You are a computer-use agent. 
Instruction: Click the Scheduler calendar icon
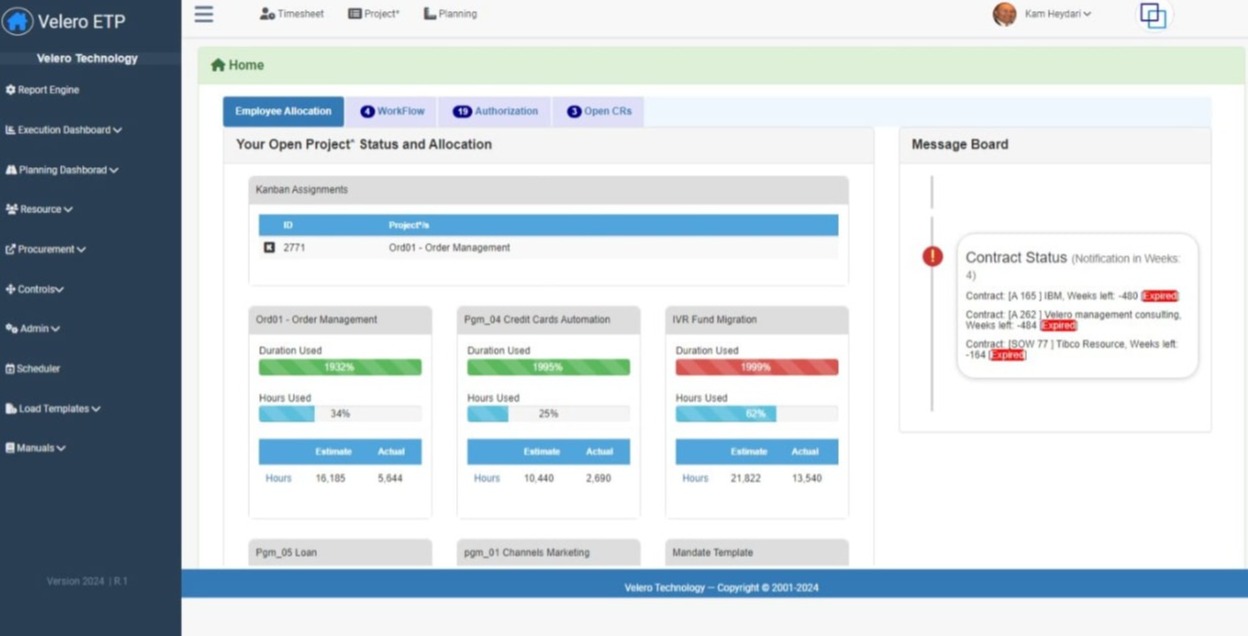click(10, 369)
